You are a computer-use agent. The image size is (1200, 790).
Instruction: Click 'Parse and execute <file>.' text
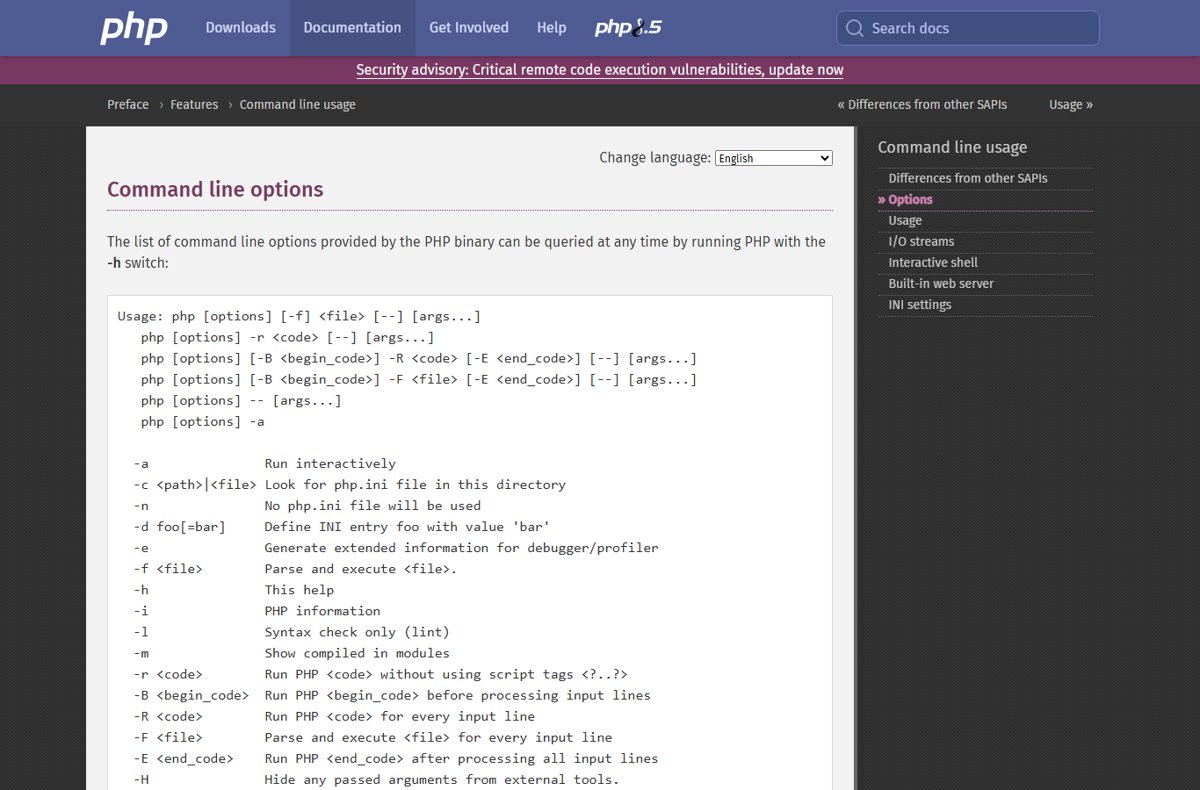click(360, 569)
